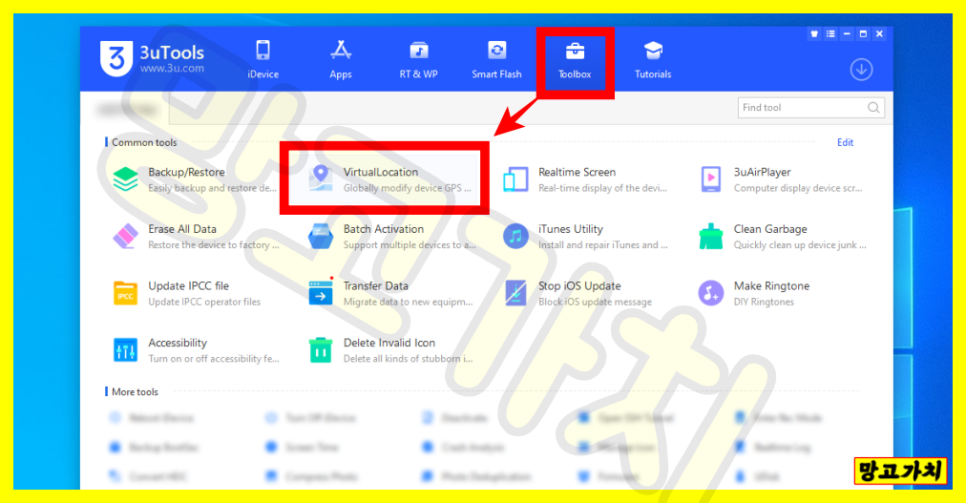
Task: Click the Batch Activation label text
Action: (x=383, y=229)
